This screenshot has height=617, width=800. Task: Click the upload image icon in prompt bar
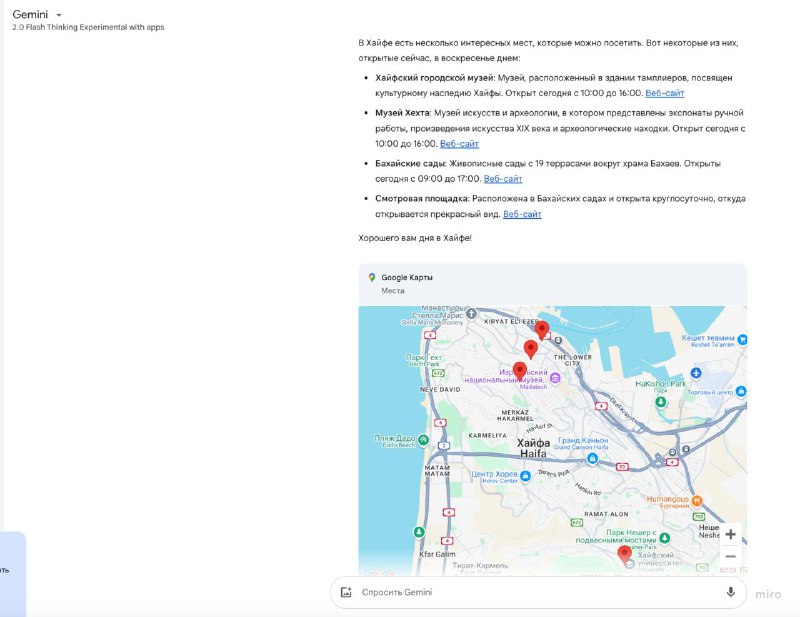346,592
